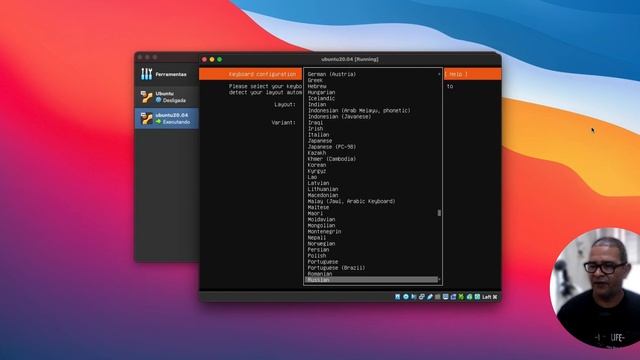The width and height of the screenshot is (640, 360).
Task: Click the Ubuntu VM icon marked Desligada
Action: click(x=147, y=97)
